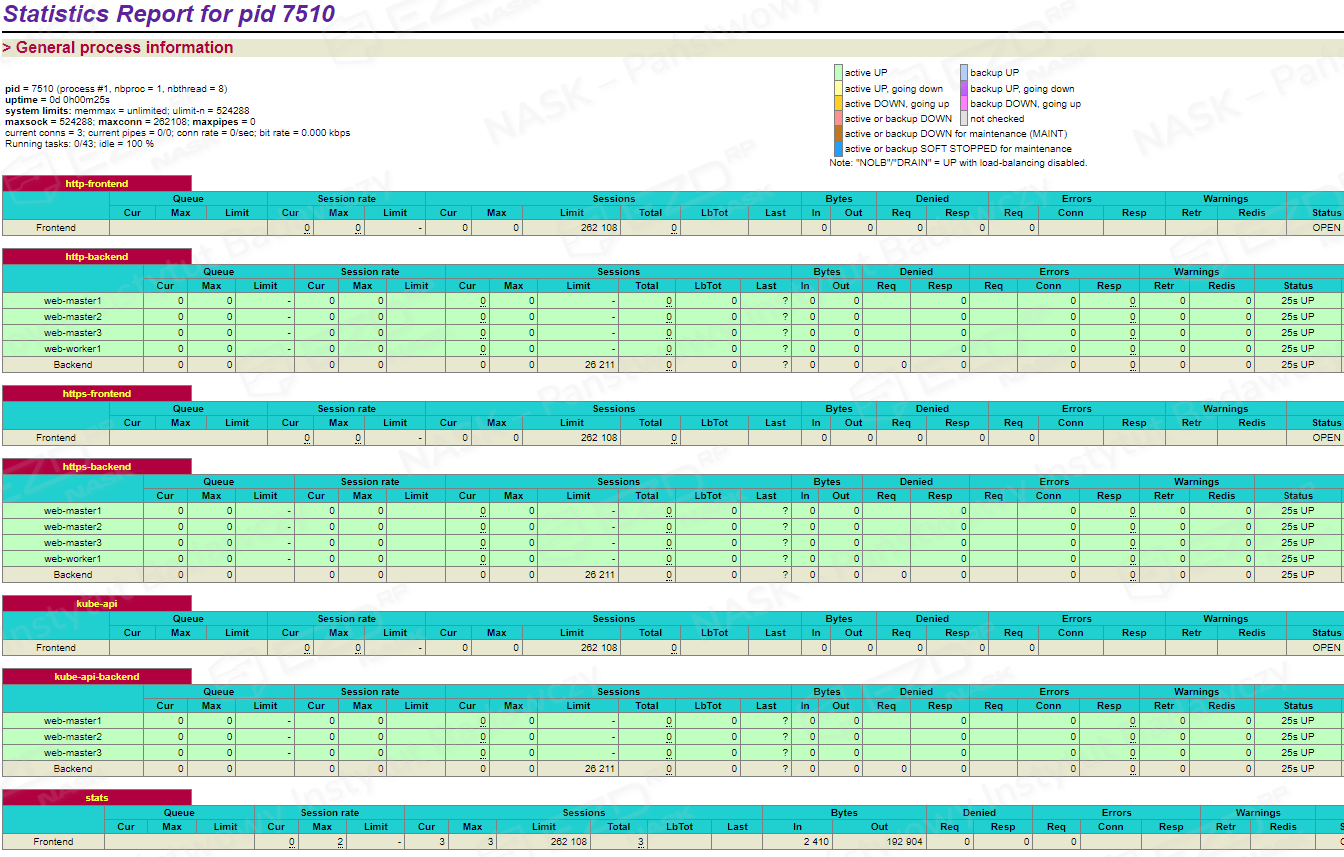Click 'Statistics Report for pid 7510' title
The width and height of the screenshot is (1344, 857).
click(169, 15)
